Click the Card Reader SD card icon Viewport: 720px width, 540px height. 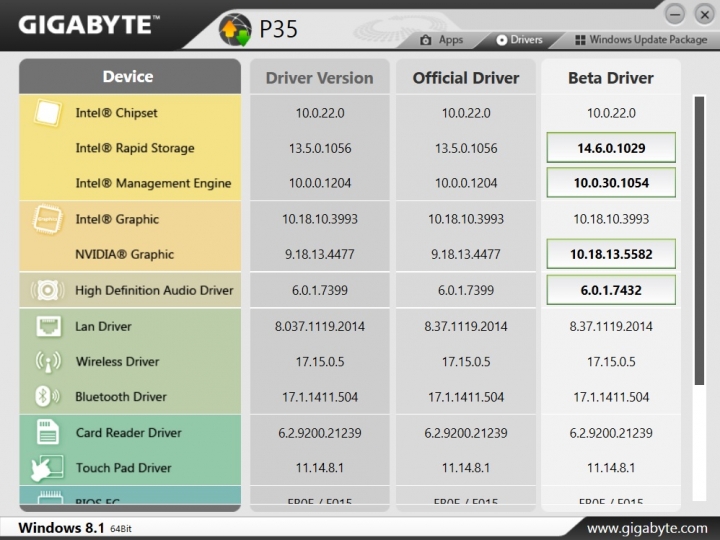48,432
